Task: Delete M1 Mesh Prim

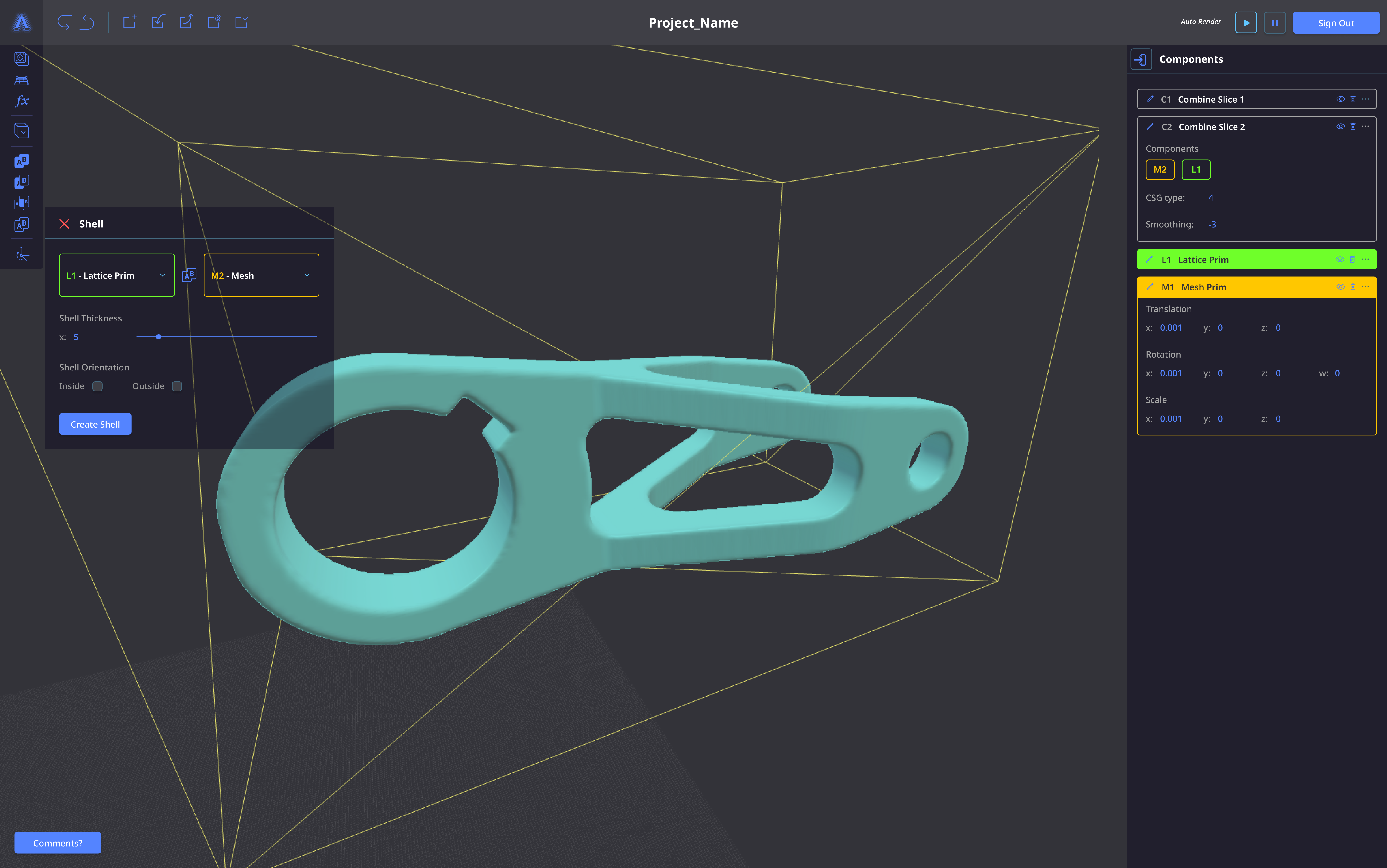Action: coord(1353,287)
